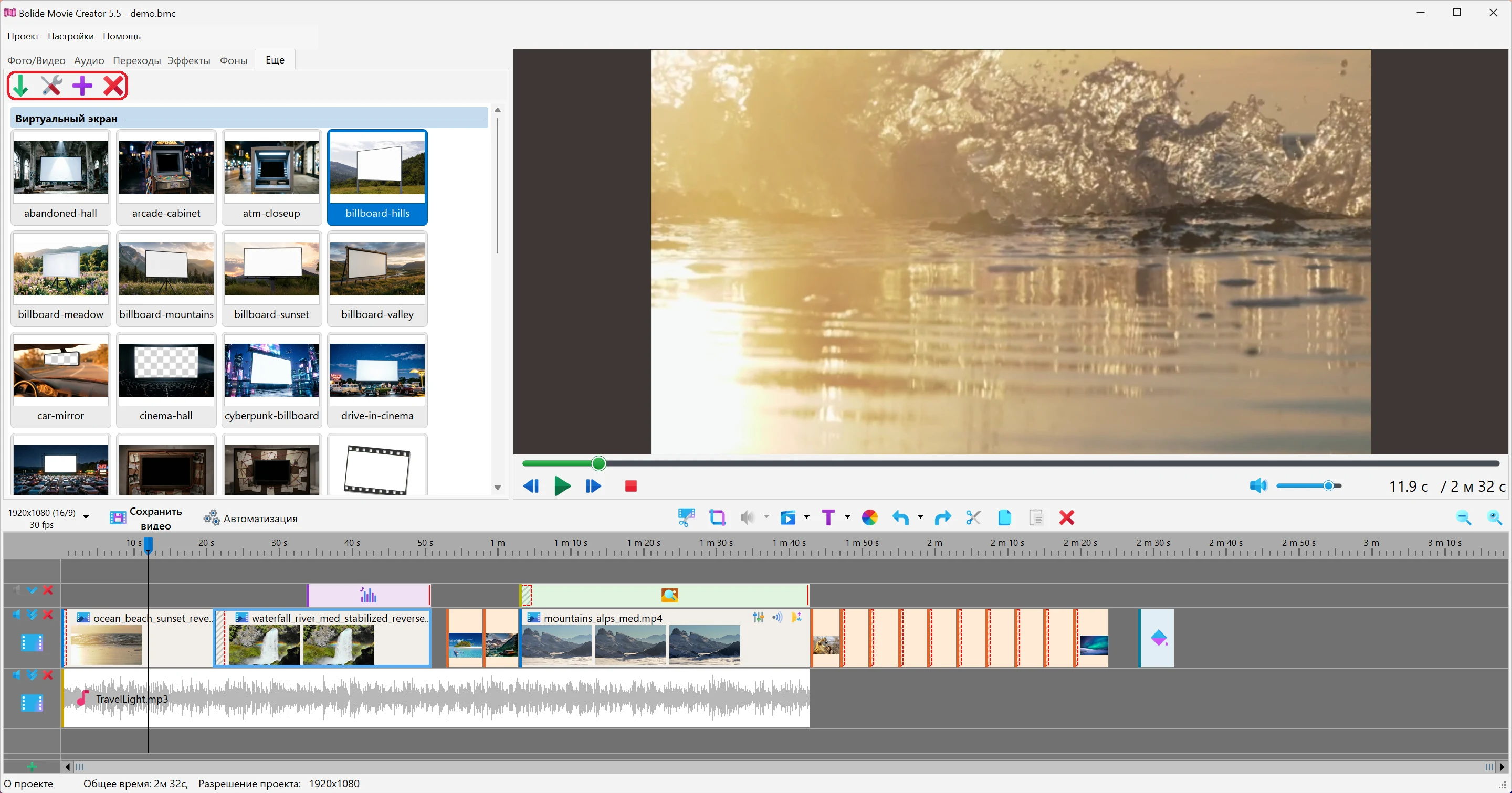Click the scissors Cut icon

pyautogui.click(x=973, y=517)
